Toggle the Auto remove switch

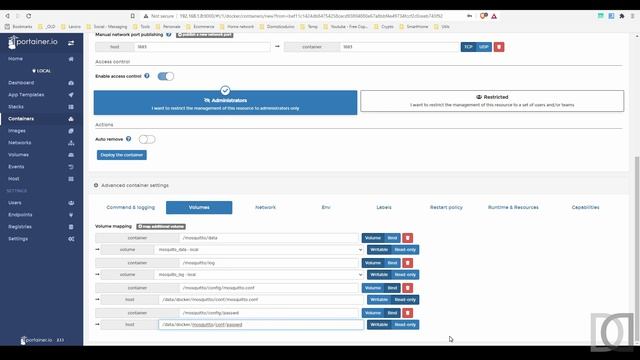pyautogui.click(x=147, y=140)
